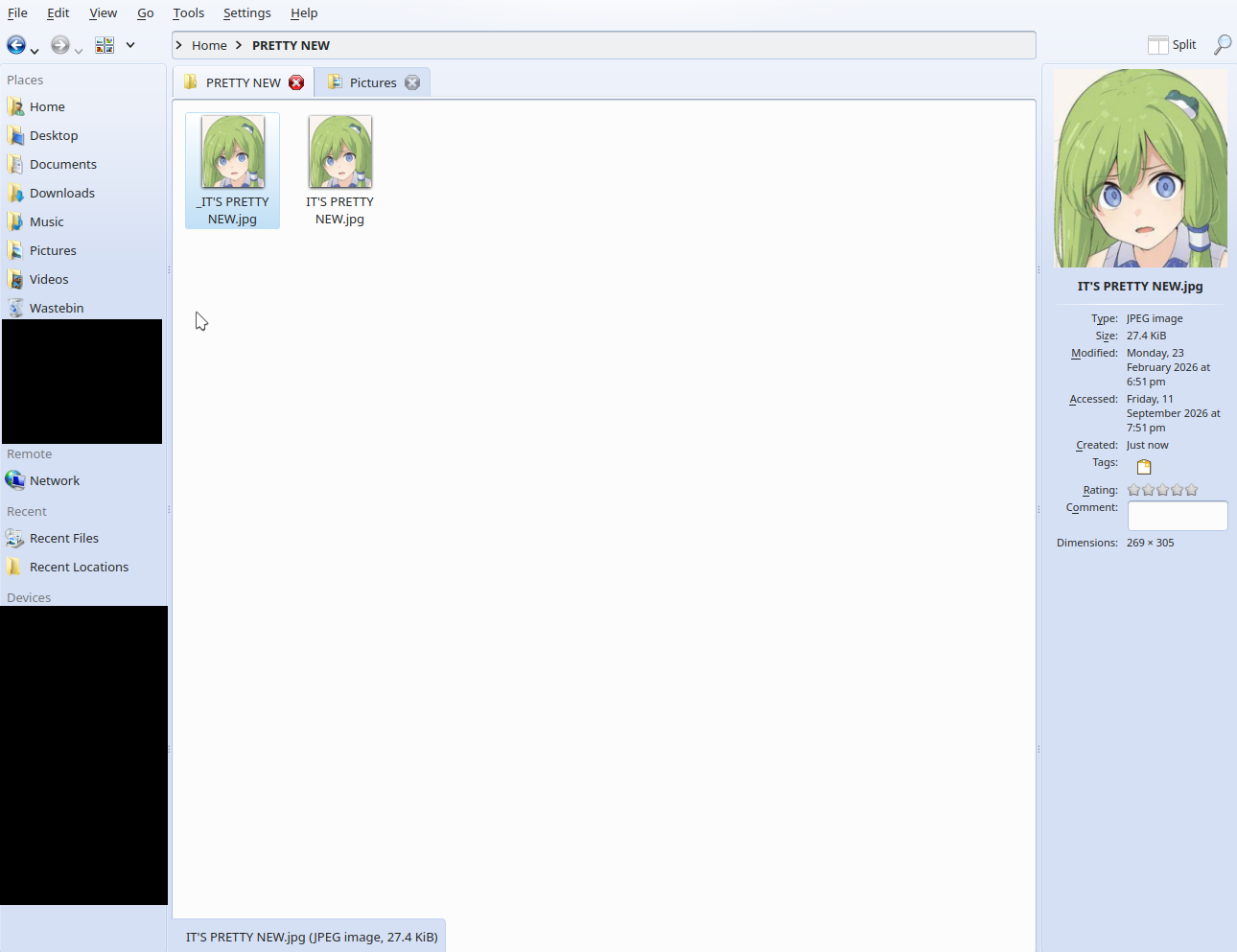Click the Comment text field
The height and width of the screenshot is (952, 1237).
(1178, 516)
